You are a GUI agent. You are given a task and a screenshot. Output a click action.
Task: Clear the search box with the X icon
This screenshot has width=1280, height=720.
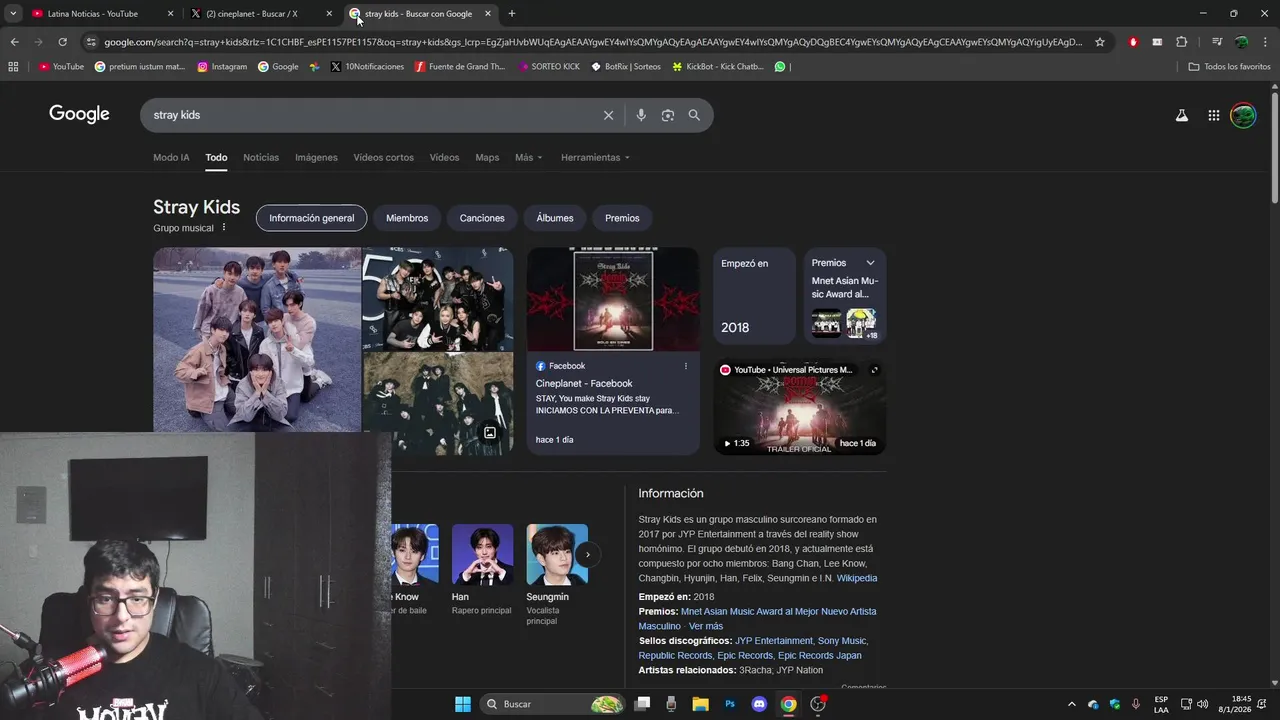pos(608,115)
